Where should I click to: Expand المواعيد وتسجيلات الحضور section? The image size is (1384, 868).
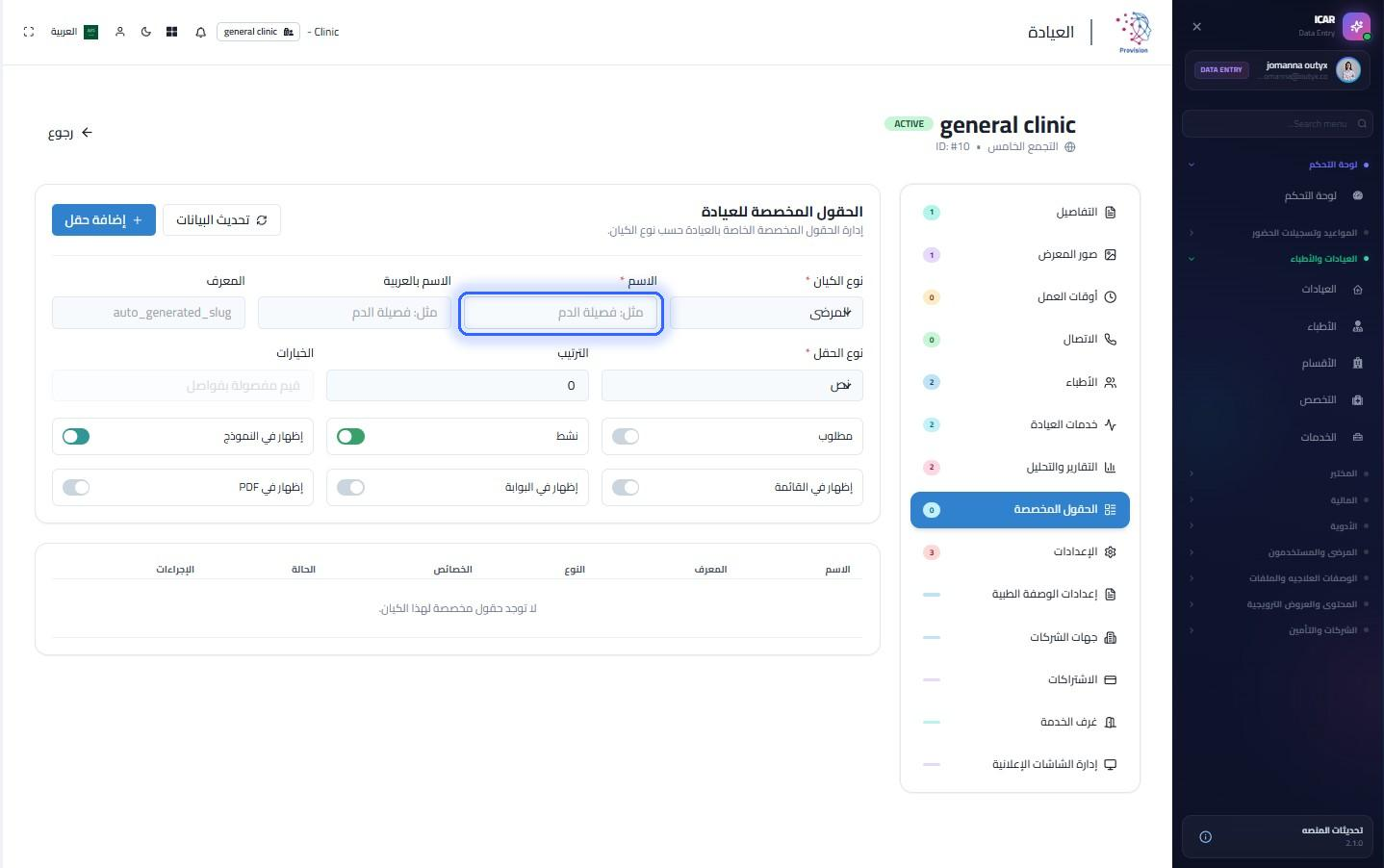pos(1278,233)
